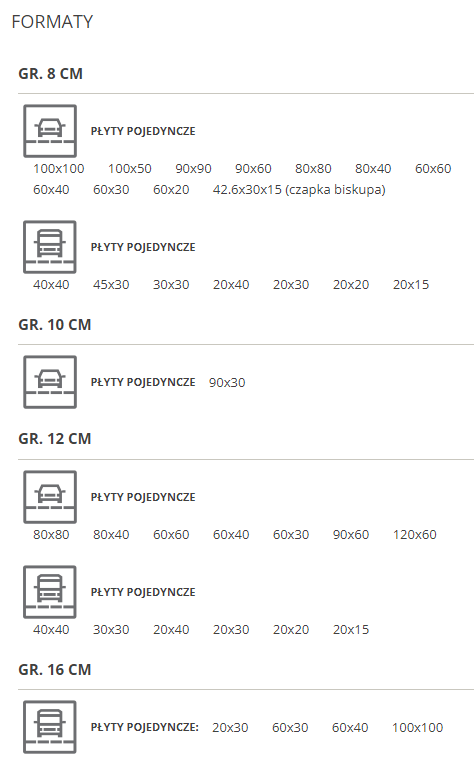Choose the 90x30 format under GR. 10 CM
The image size is (474, 761).
[x=227, y=382]
